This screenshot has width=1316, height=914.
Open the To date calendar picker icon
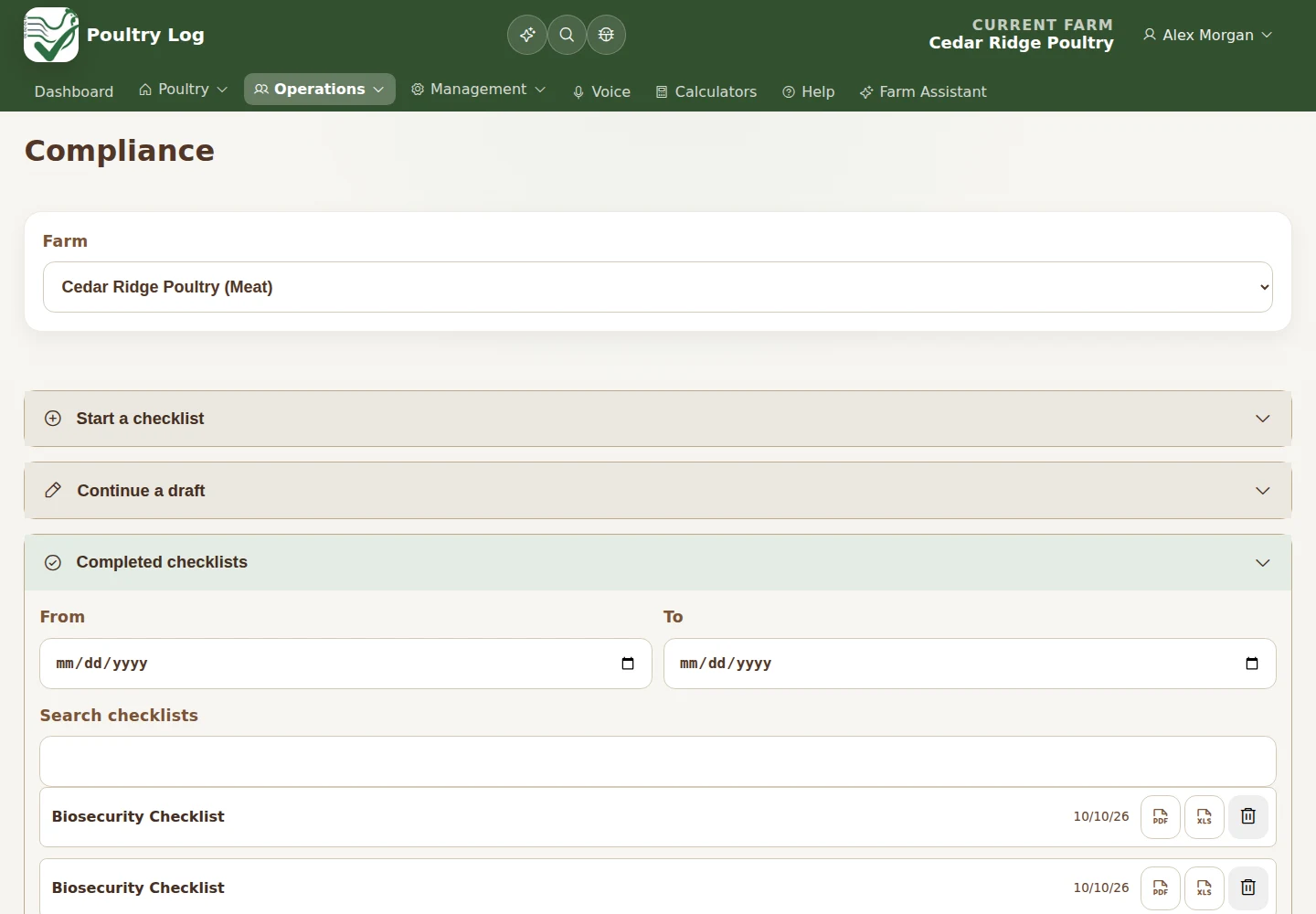1252,664
